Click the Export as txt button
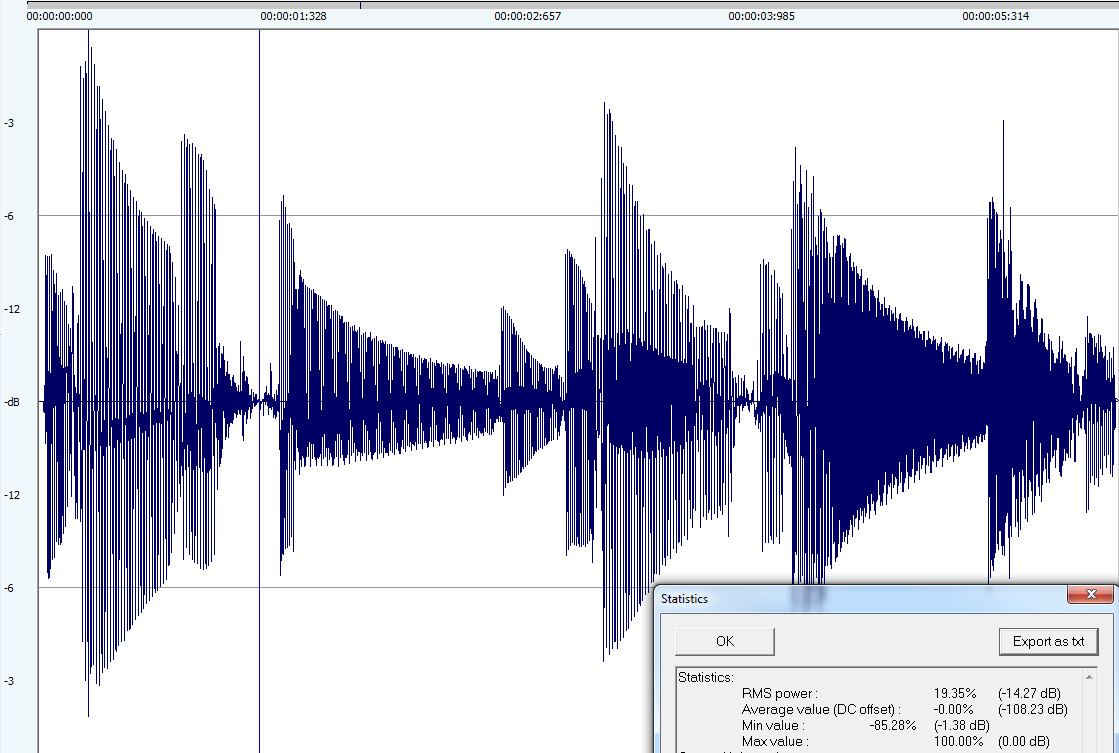 (1048, 641)
